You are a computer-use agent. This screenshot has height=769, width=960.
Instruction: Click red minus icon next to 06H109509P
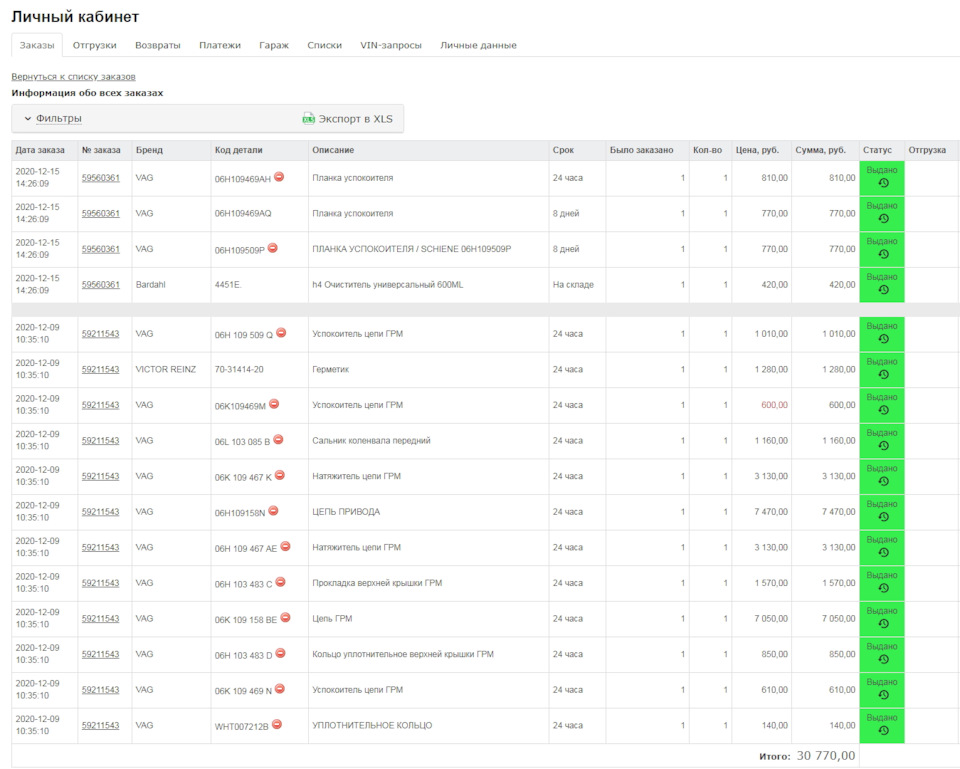[x=273, y=248]
